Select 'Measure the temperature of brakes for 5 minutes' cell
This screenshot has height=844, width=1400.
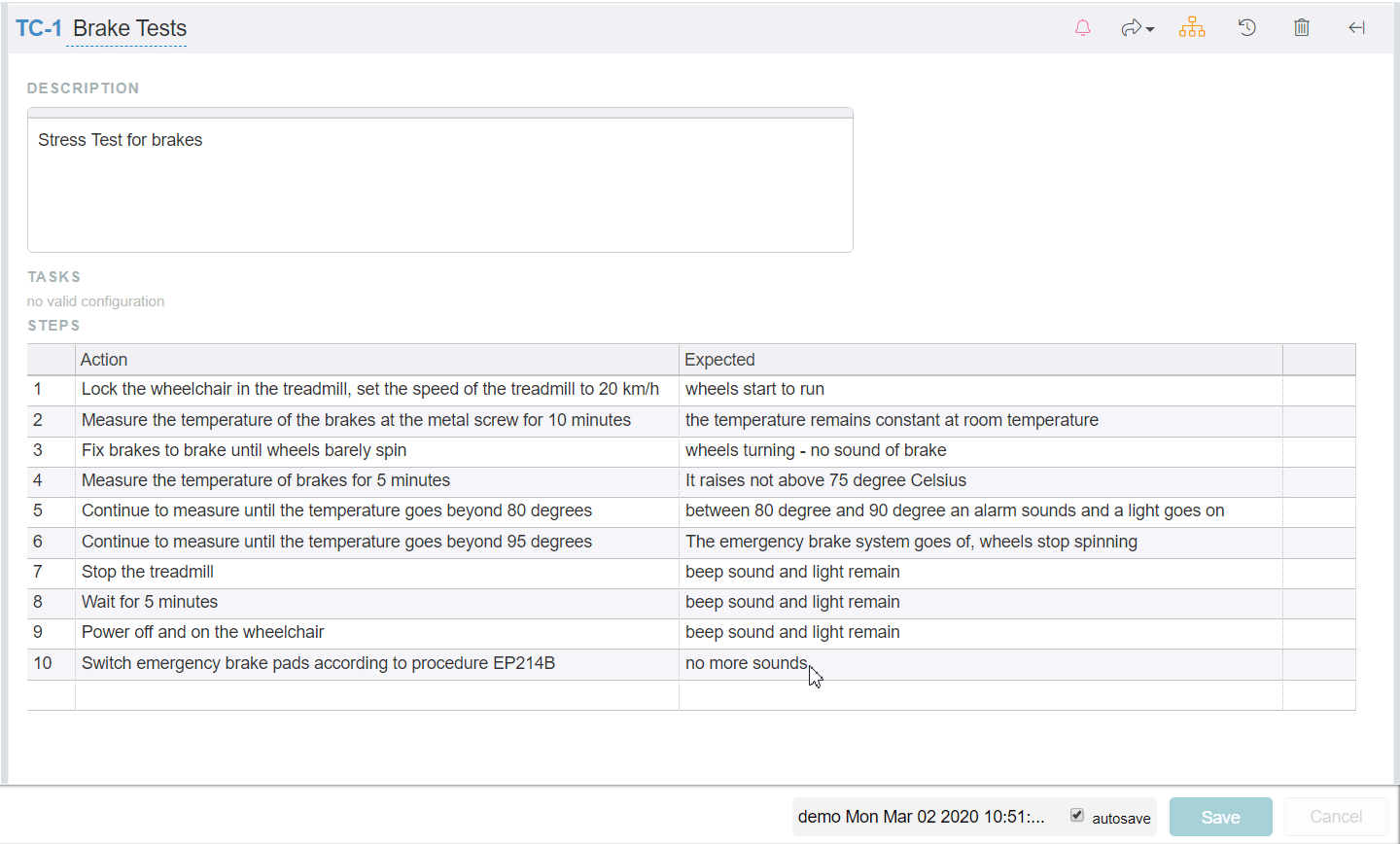click(377, 481)
